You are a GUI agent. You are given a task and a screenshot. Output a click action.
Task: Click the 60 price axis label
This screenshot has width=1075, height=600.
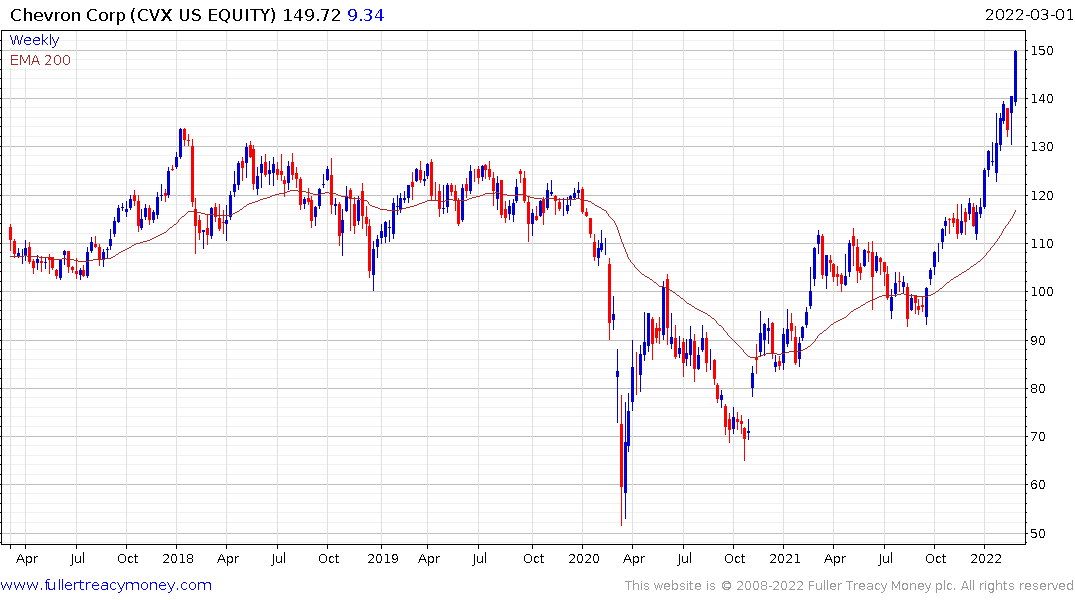pyautogui.click(x=1038, y=485)
